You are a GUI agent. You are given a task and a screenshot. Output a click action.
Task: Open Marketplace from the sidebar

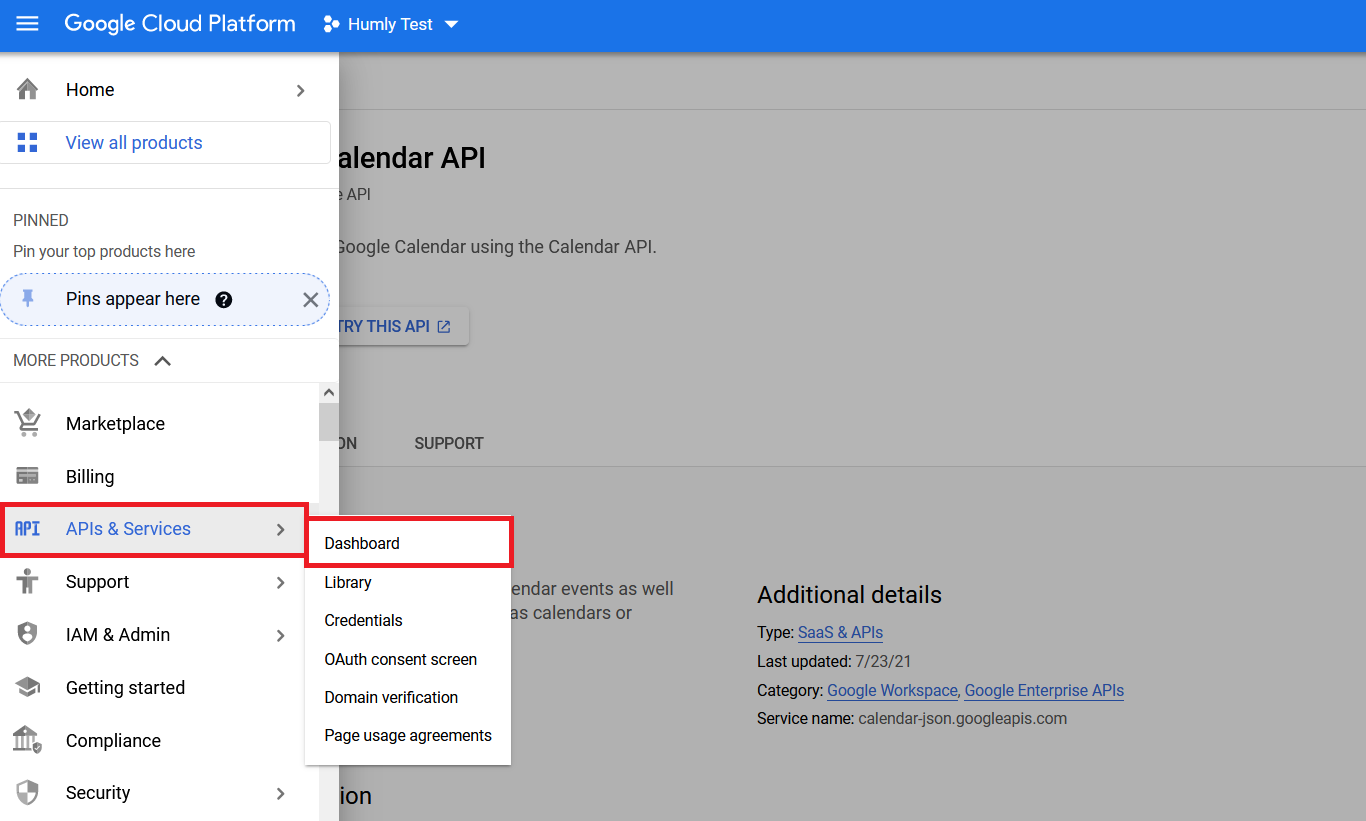pos(27,423)
